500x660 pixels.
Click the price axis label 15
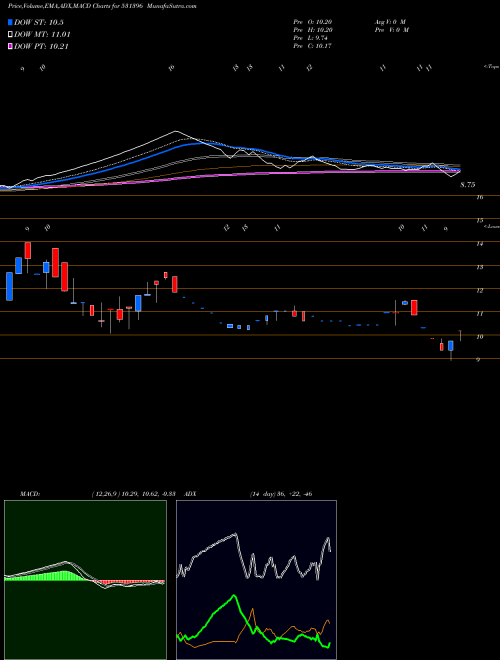pos(480,220)
